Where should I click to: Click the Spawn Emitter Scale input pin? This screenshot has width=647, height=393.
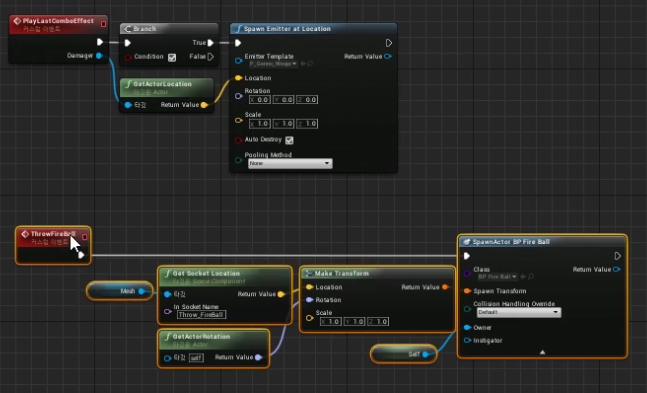click(238, 120)
